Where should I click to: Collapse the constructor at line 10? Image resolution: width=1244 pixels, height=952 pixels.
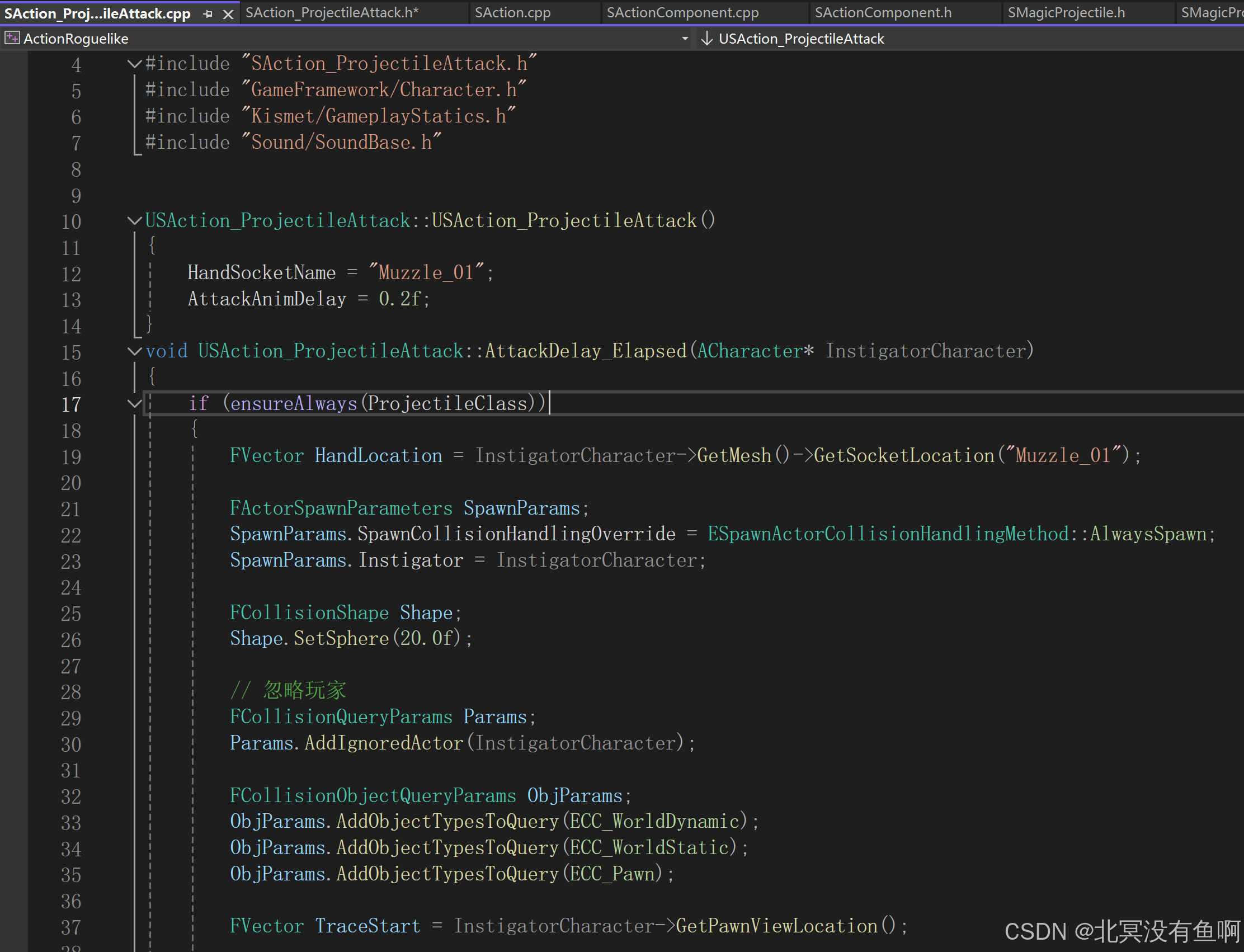134,220
